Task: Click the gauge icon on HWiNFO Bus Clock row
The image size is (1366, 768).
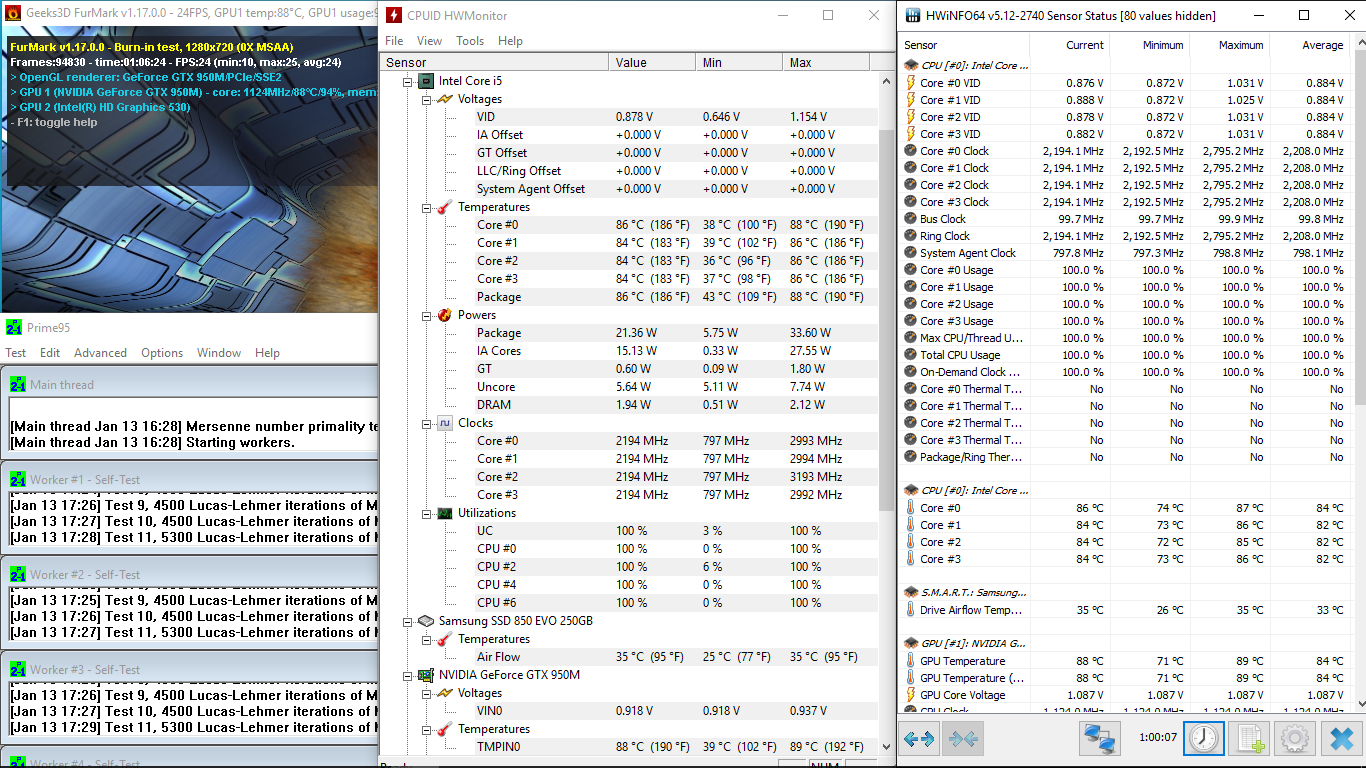Action: click(910, 219)
